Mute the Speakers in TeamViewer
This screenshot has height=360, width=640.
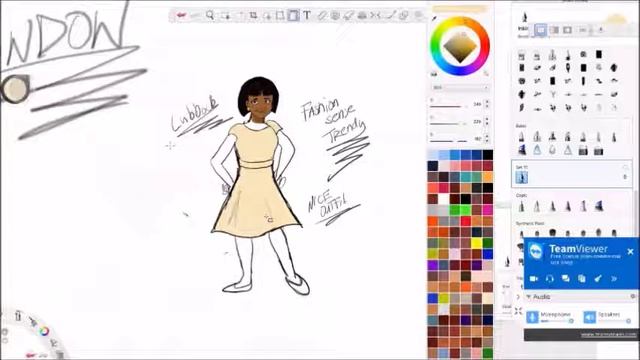tap(589, 317)
